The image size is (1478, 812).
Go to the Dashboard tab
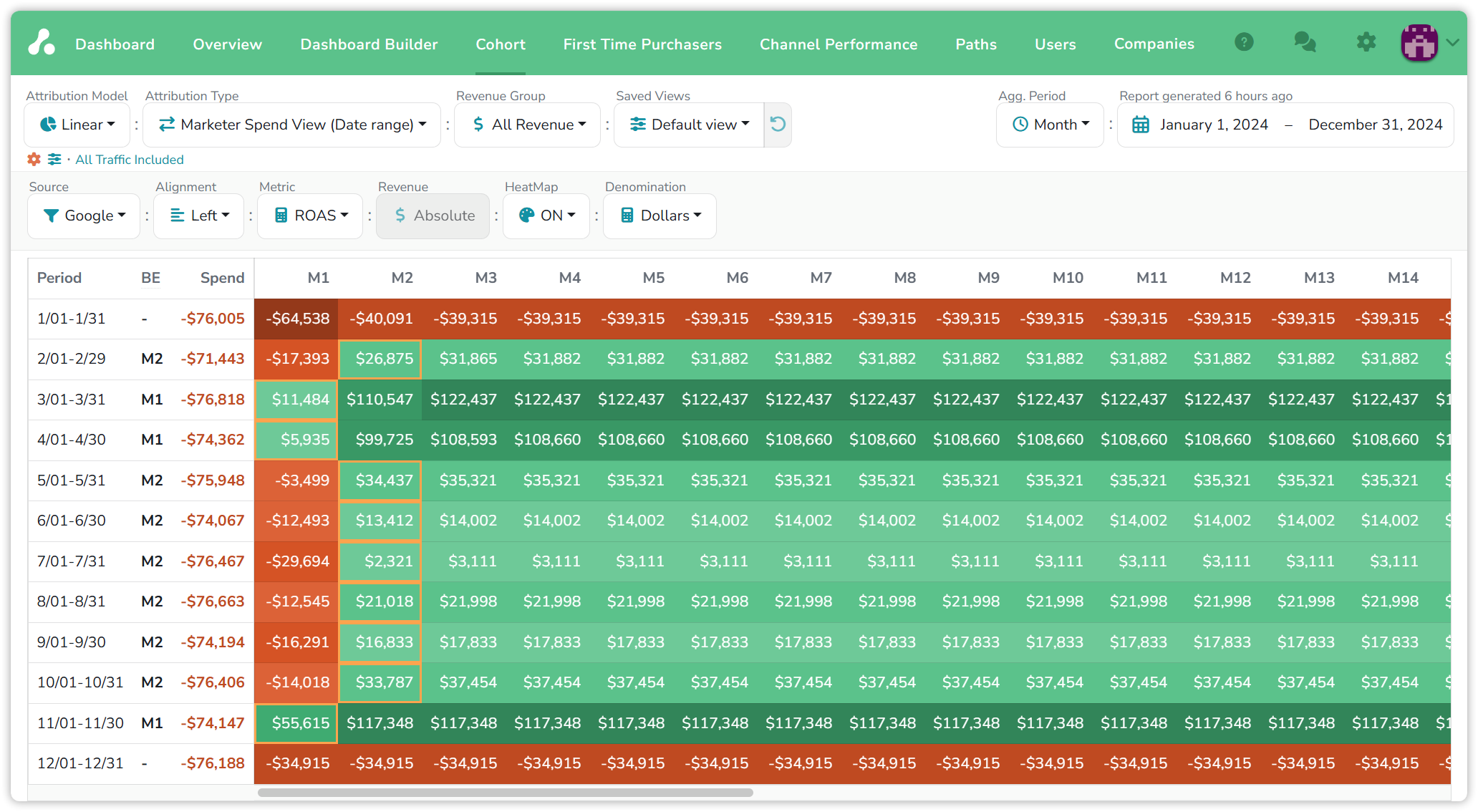coord(115,44)
